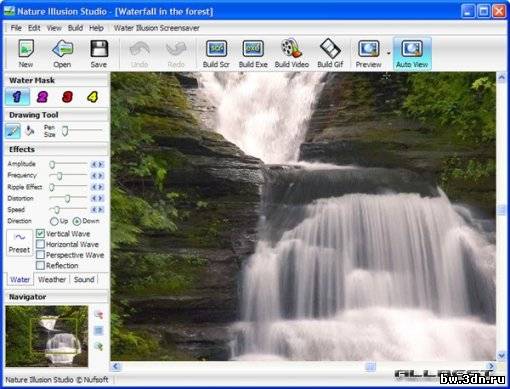Choose water mask number 3

[67, 97]
